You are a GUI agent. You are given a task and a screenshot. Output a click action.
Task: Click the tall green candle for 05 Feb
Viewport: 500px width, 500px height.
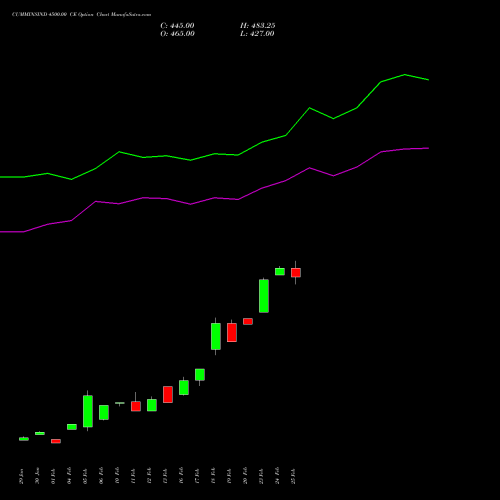pyautogui.click(x=88, y=411)
